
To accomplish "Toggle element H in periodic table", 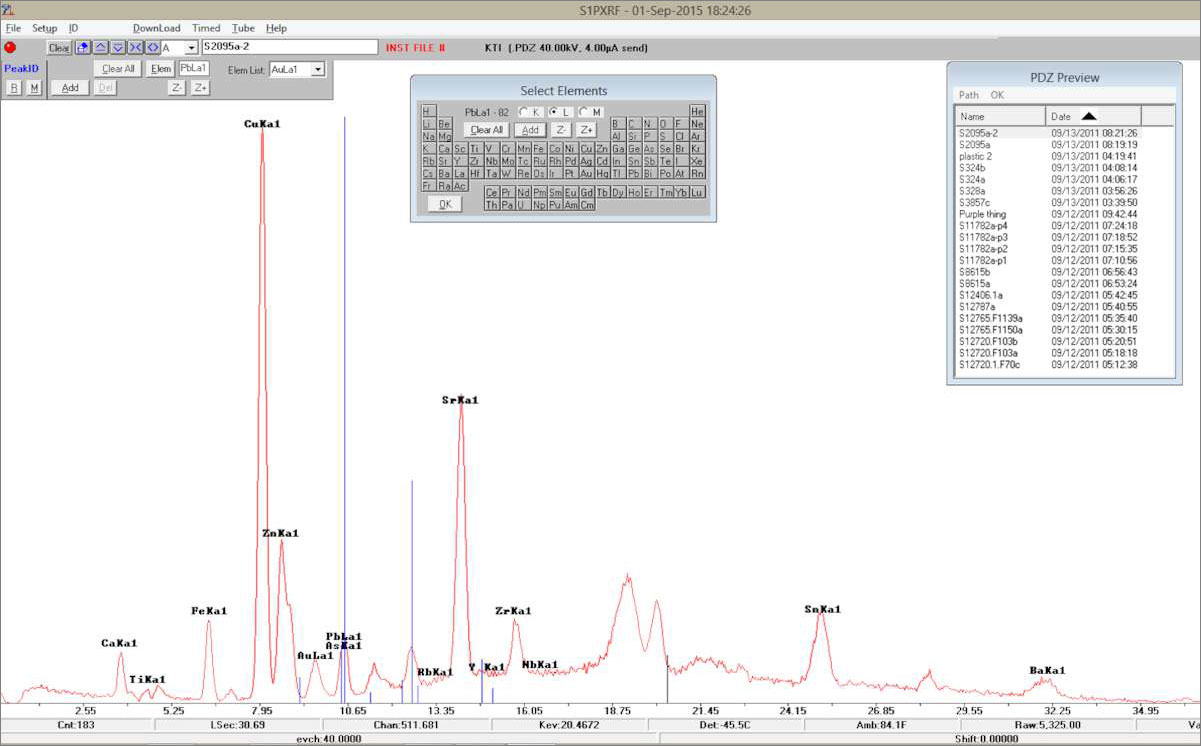I will point(429,111).
